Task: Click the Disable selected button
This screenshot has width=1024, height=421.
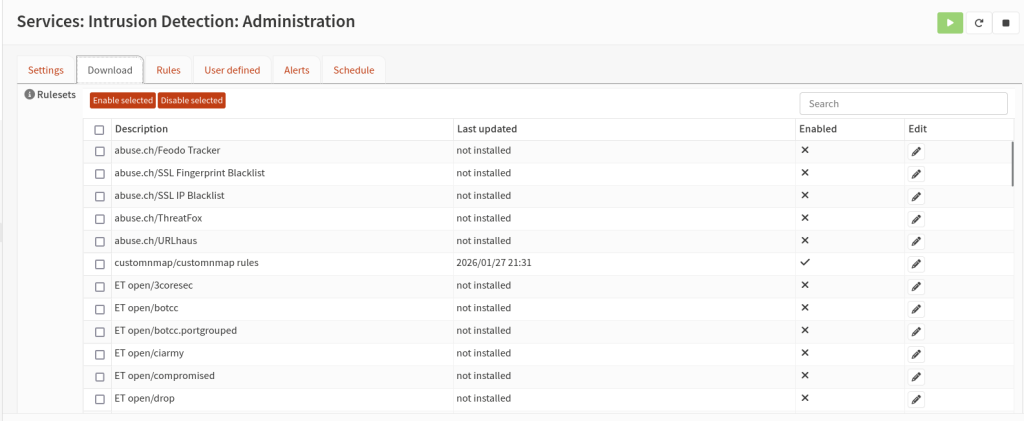Action: click(191, 100)
